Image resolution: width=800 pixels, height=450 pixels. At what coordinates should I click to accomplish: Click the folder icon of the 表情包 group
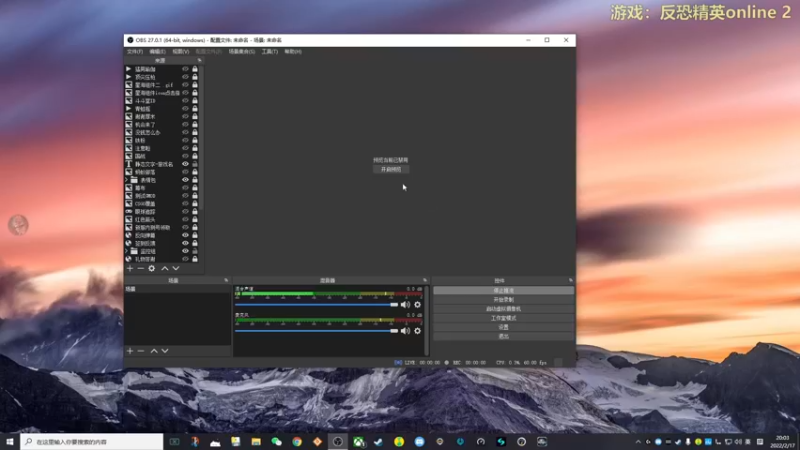pos(134,180)
